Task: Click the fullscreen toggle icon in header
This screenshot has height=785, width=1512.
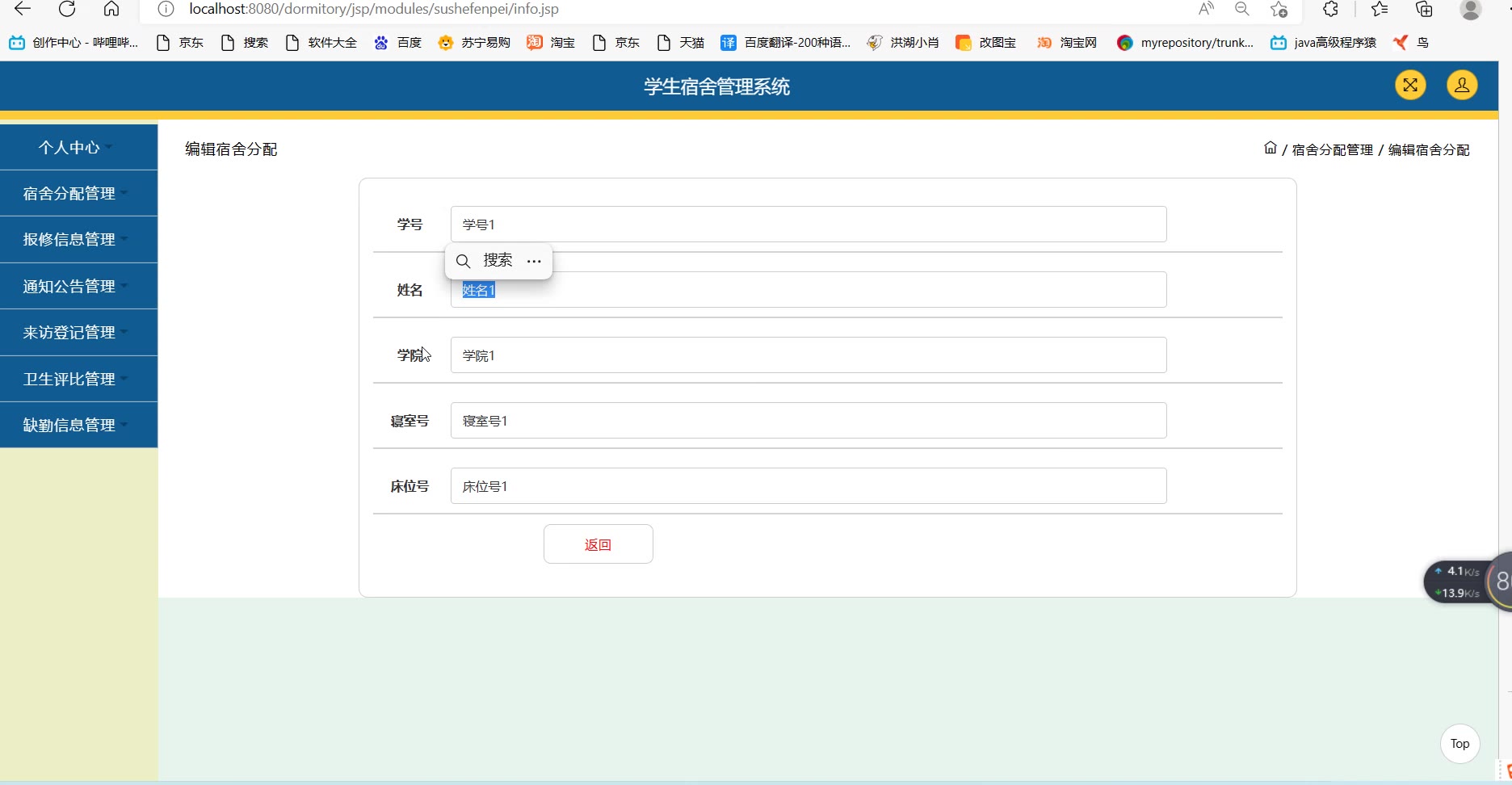Action: coord(1410,85)
